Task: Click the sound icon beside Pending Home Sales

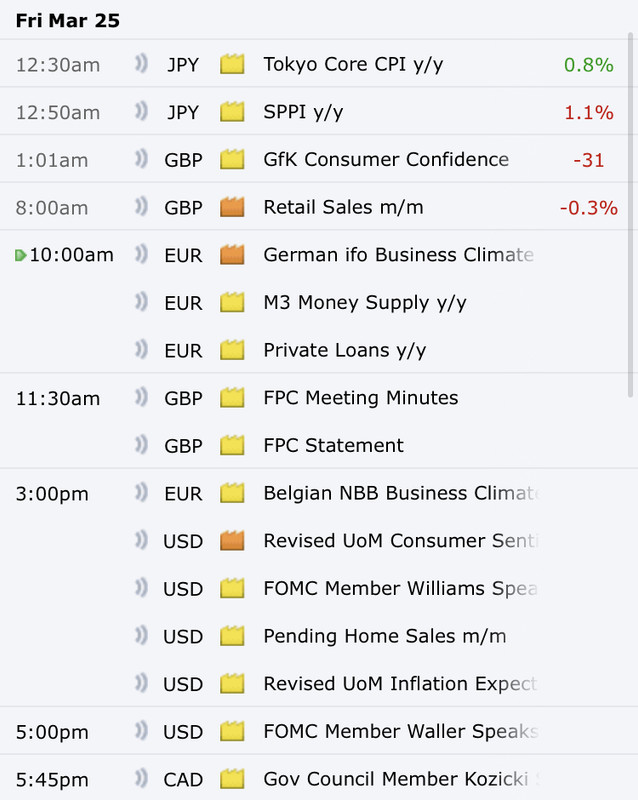Action: click(x=142, y=636)
